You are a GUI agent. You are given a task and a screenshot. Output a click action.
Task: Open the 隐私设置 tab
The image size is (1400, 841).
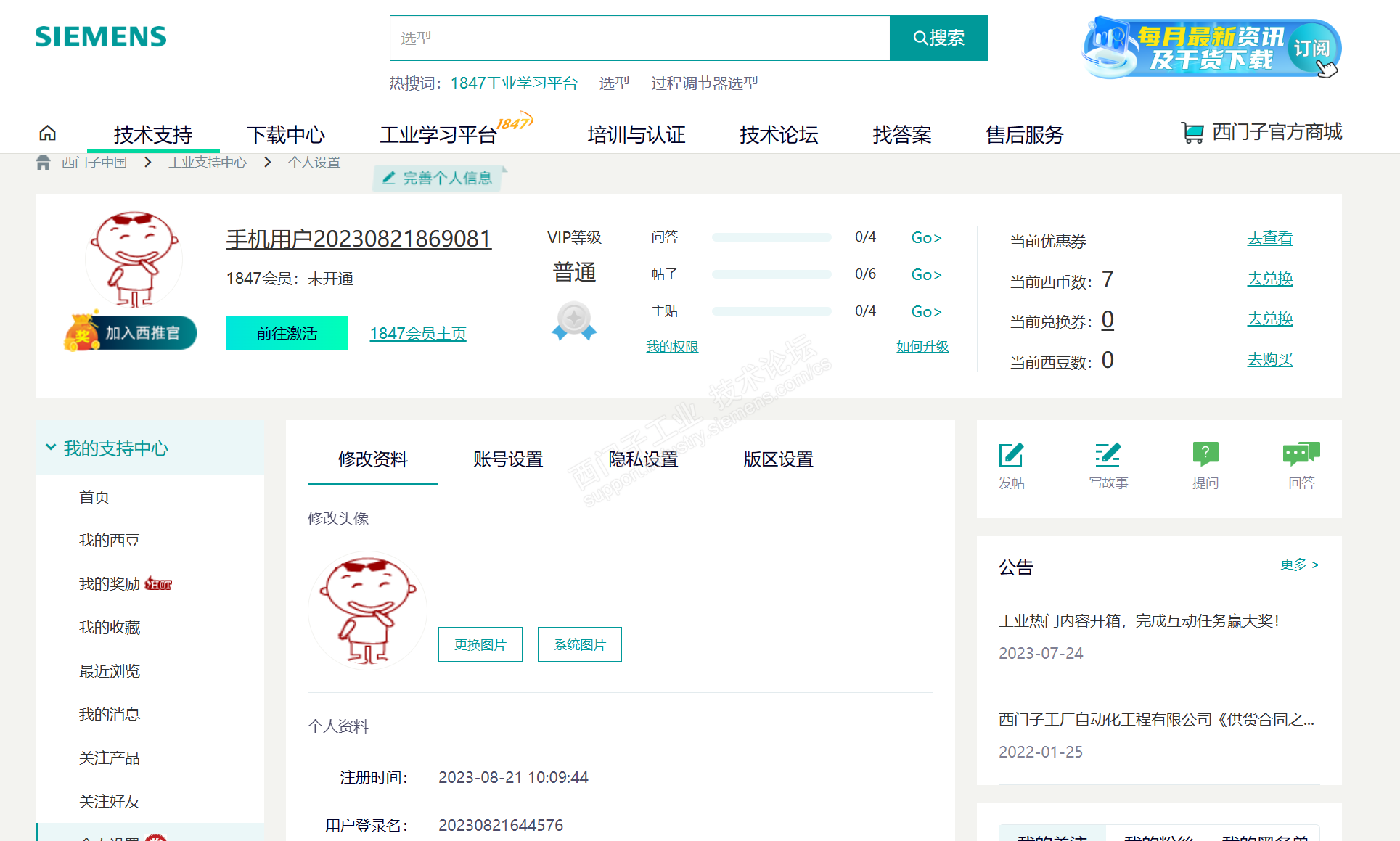point(643,459)
